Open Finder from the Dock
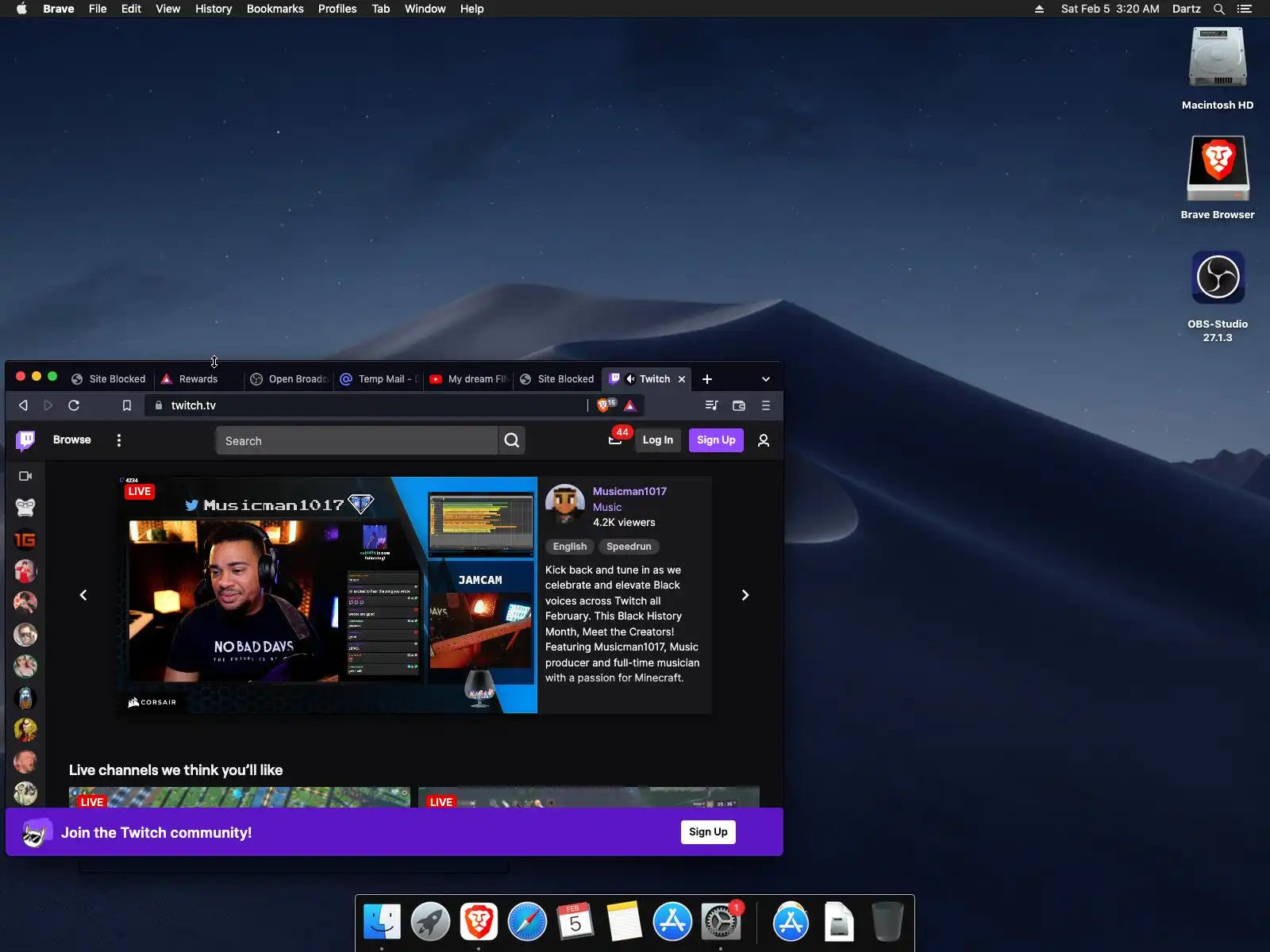Screen dimensions: 1270x952 pos(382,922)
